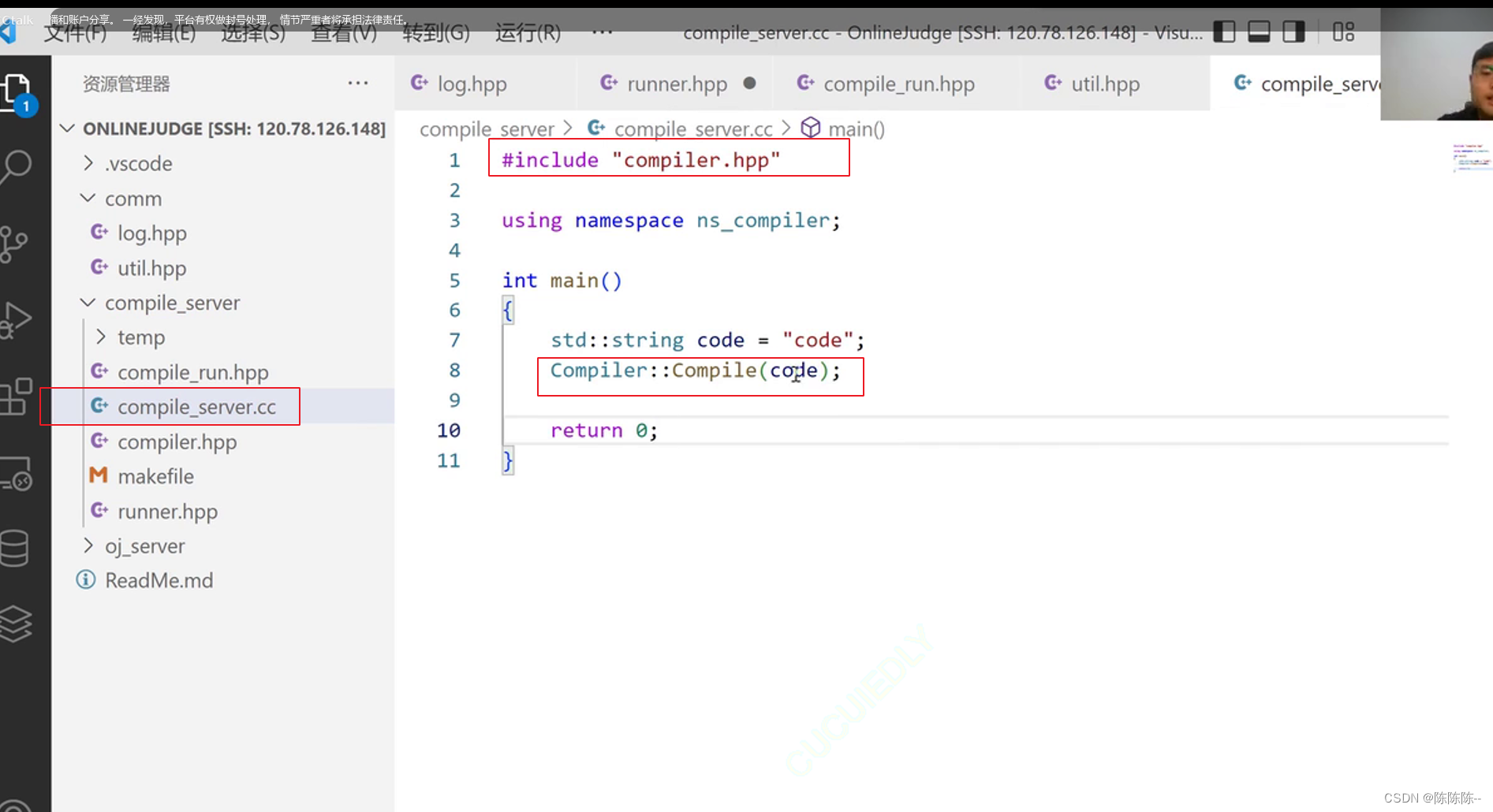Image resolution: width=1493 pixels, height=812 pixels.
Task: Click unsaved dot on runner.hpp tab
Action: click(749, 83)
